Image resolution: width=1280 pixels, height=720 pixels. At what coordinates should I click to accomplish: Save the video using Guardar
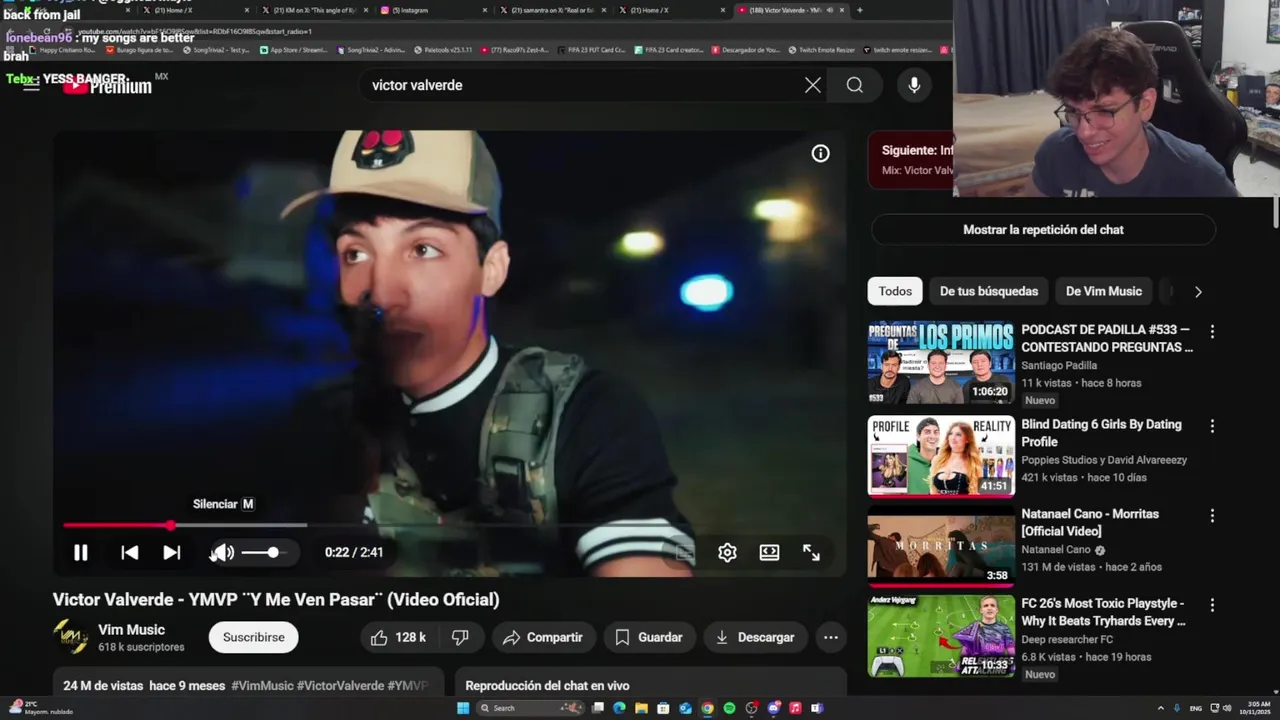click(x=649, y=637)
